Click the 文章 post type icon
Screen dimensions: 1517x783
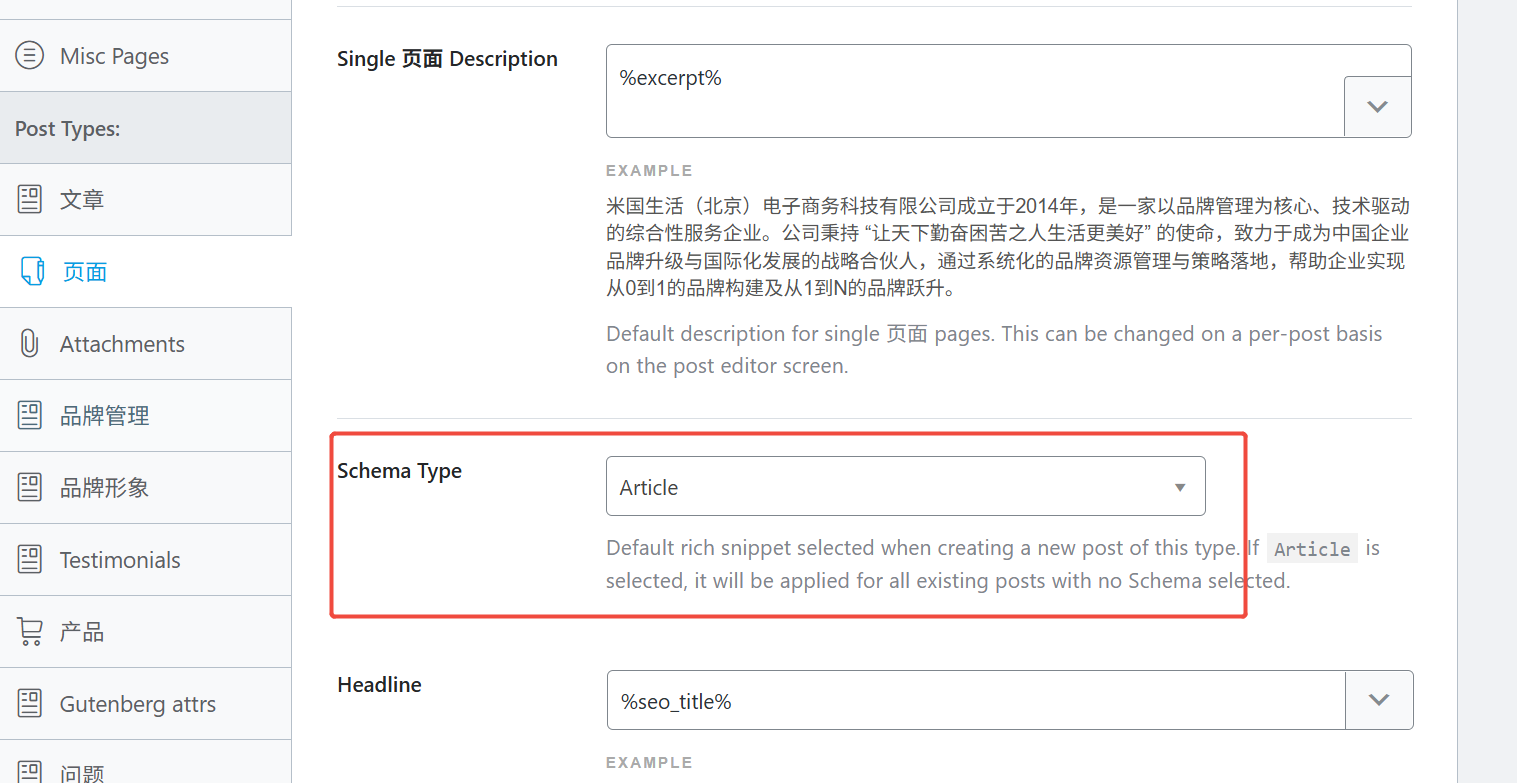pos(30,200)
